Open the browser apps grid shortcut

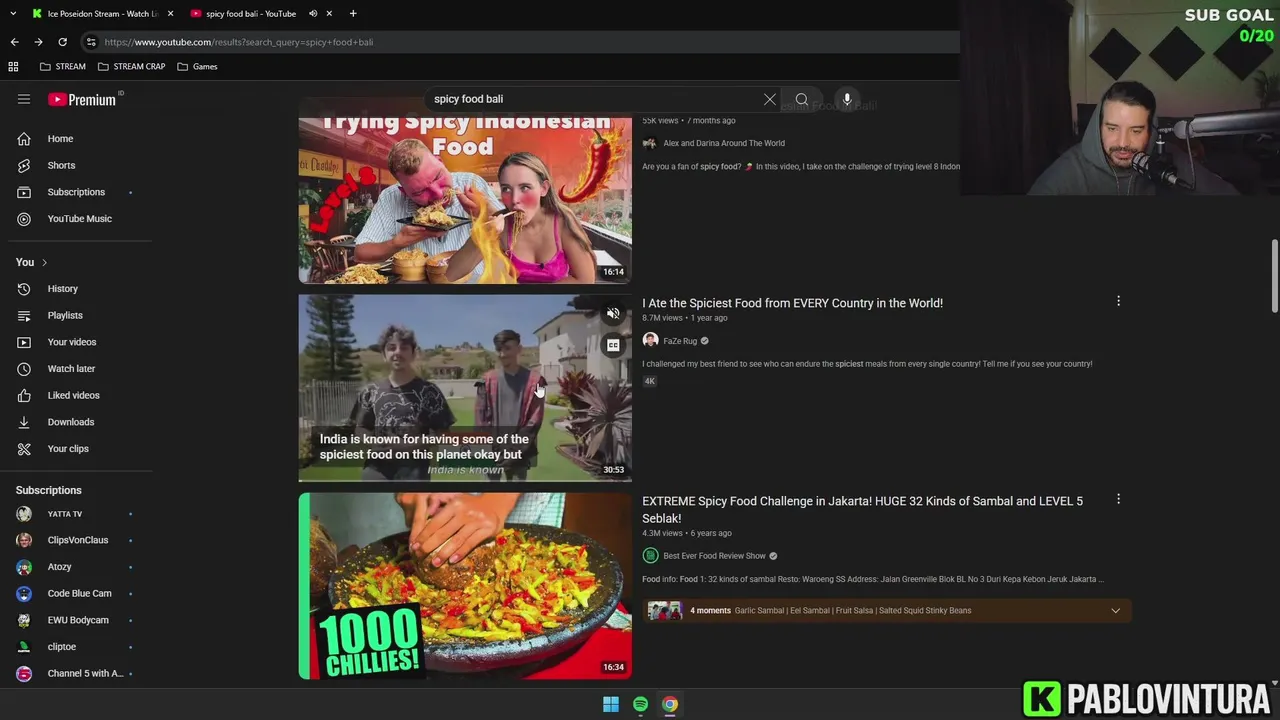(13, 66)
